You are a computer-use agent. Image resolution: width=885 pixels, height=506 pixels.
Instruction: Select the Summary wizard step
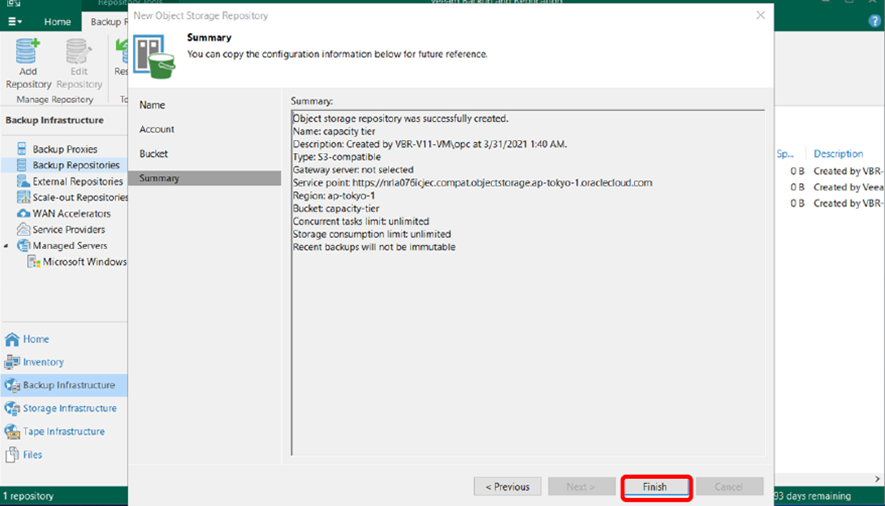point(204,178)
